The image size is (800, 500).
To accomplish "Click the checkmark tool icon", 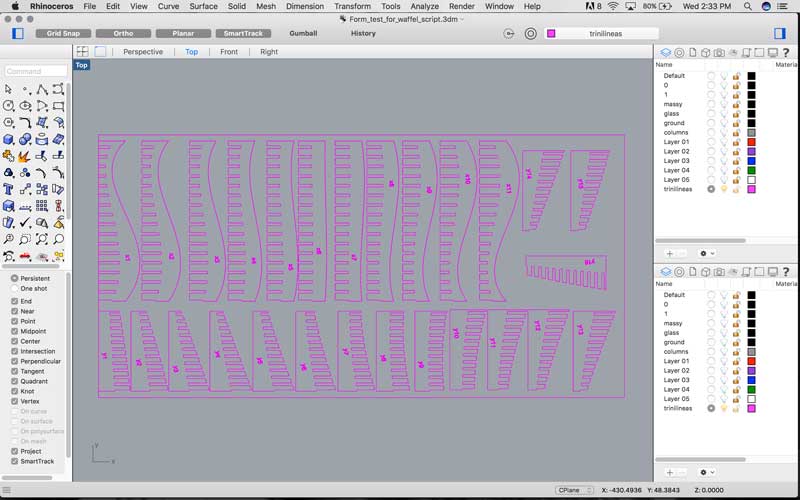I will coord(25,222).
